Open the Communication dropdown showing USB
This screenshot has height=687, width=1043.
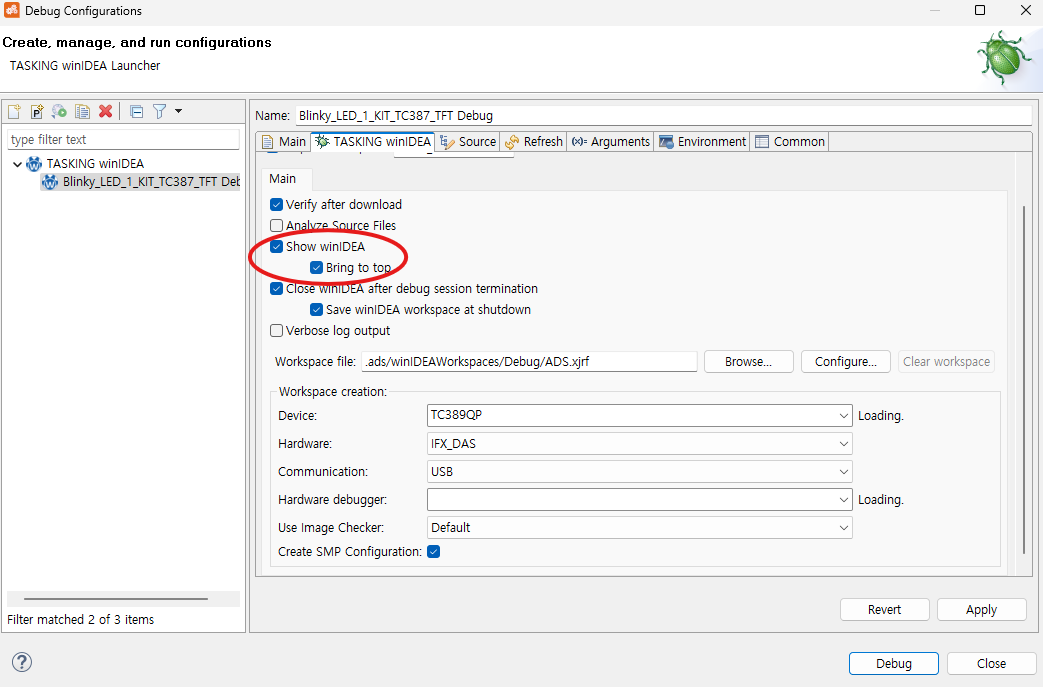tap(639, 472)
